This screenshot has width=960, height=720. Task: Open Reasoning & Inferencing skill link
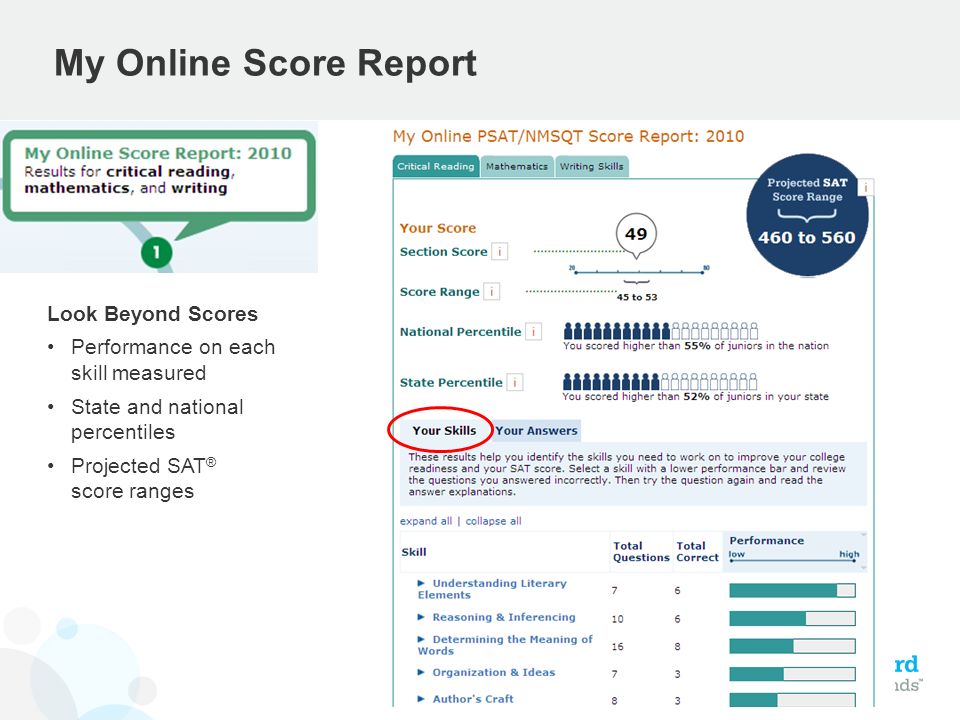click(x=504, y=617)
